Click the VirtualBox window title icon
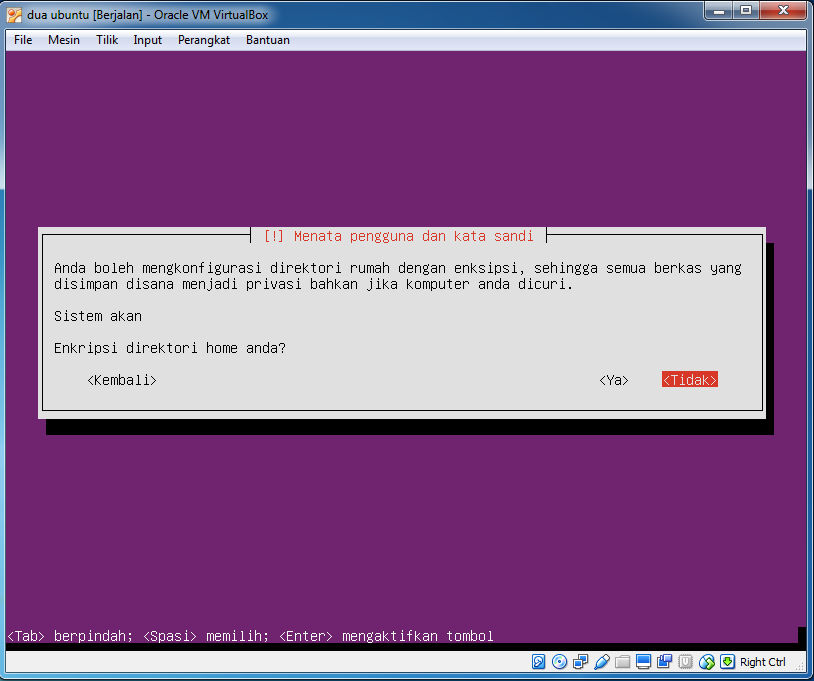This screenshot has height=681, width=814. 14,15
